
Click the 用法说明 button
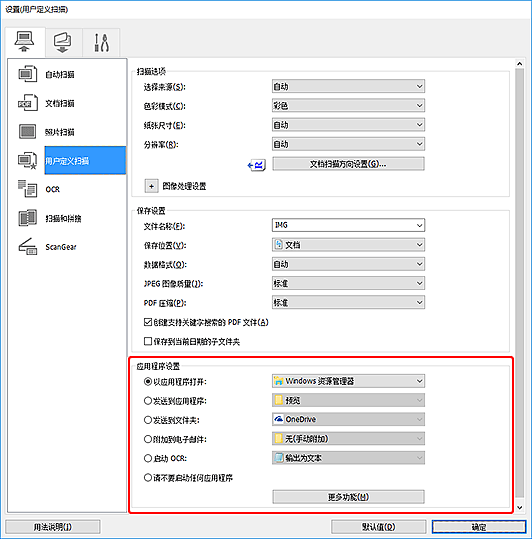tap(53, 527)
